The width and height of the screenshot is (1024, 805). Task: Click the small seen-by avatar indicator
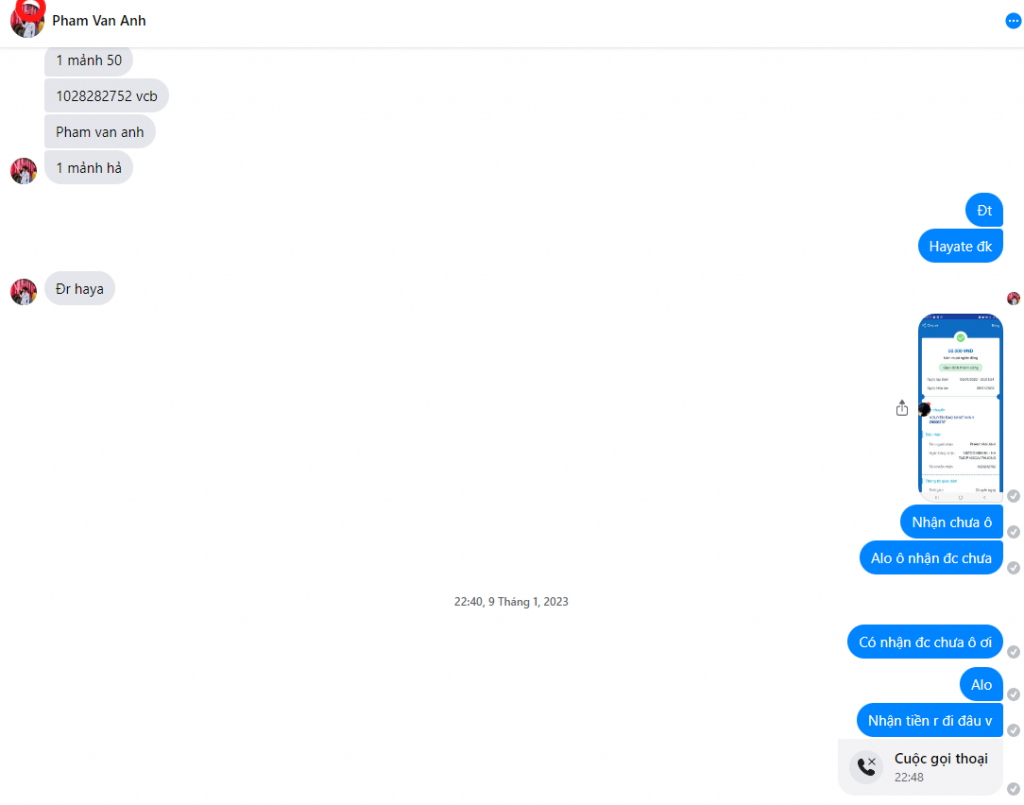click(x=1014, y=298)
